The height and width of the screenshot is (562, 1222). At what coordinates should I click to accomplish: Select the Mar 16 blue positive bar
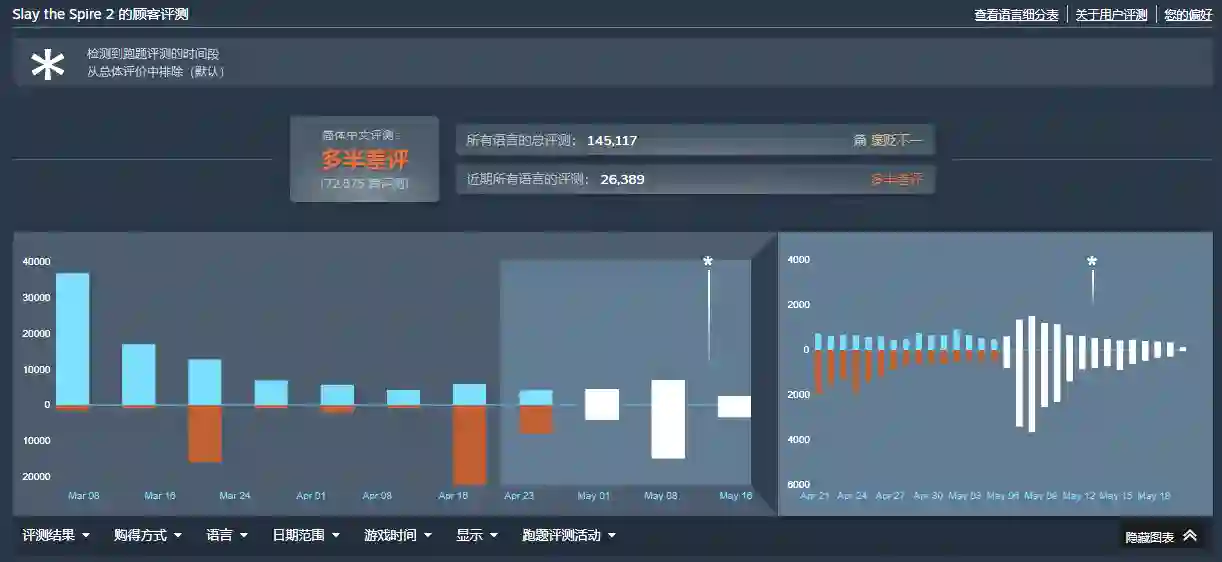[x=139, y=375]
